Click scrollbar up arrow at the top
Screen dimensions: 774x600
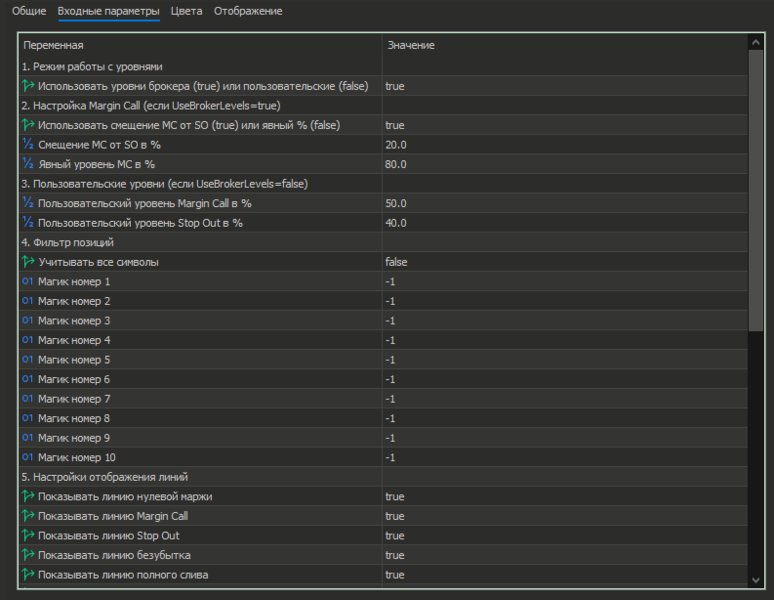pyautogui.click(x=756, y=42)
